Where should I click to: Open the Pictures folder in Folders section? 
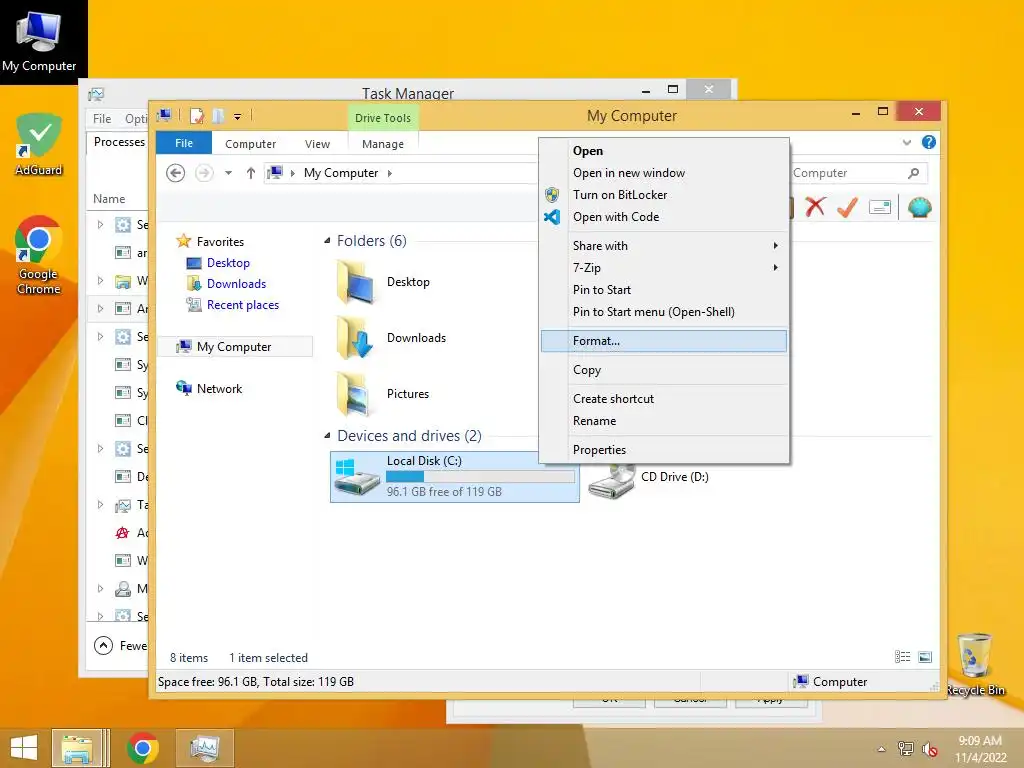click(383, 394)
